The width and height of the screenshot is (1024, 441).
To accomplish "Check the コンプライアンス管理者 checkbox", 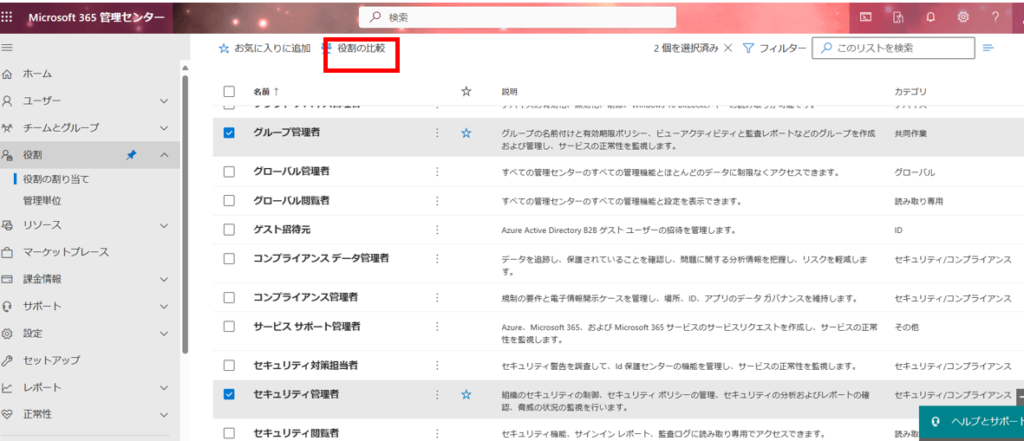I will (229, 297).
